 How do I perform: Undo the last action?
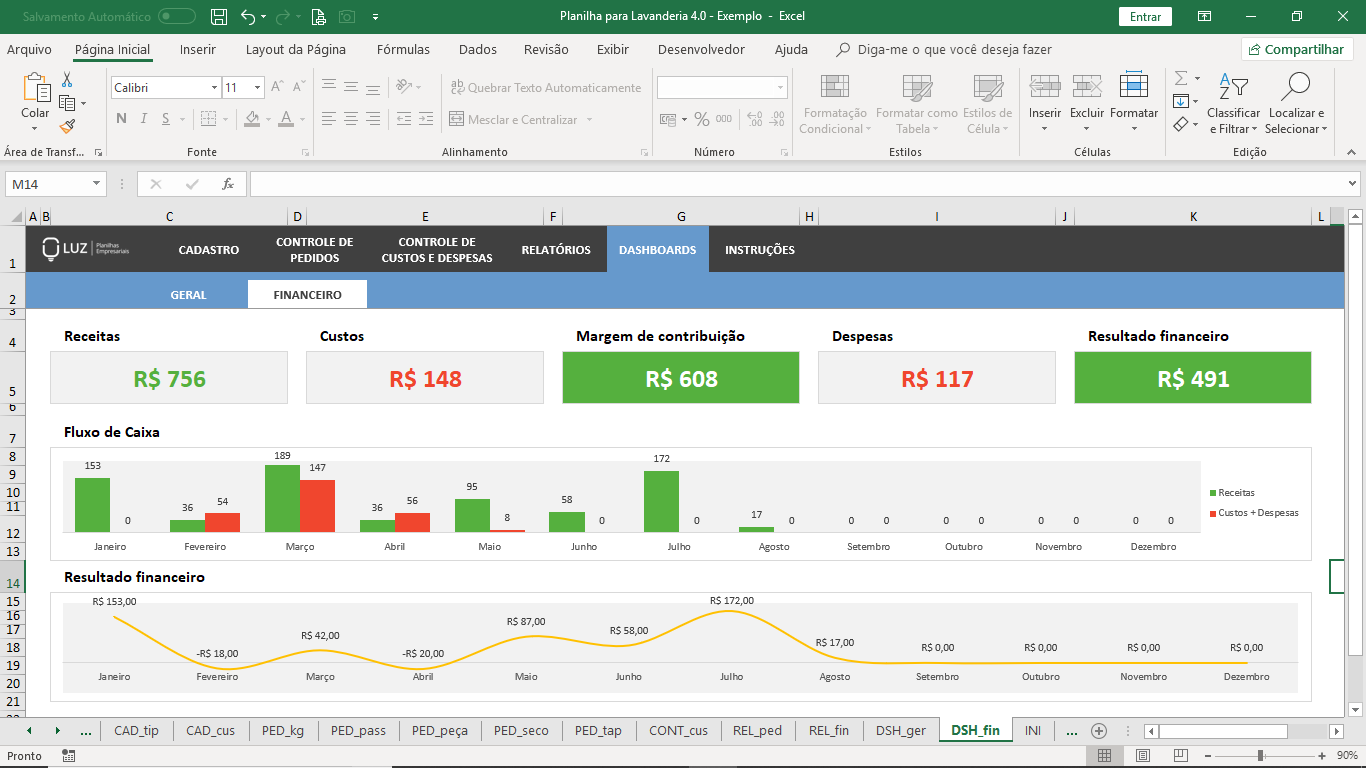248,16
